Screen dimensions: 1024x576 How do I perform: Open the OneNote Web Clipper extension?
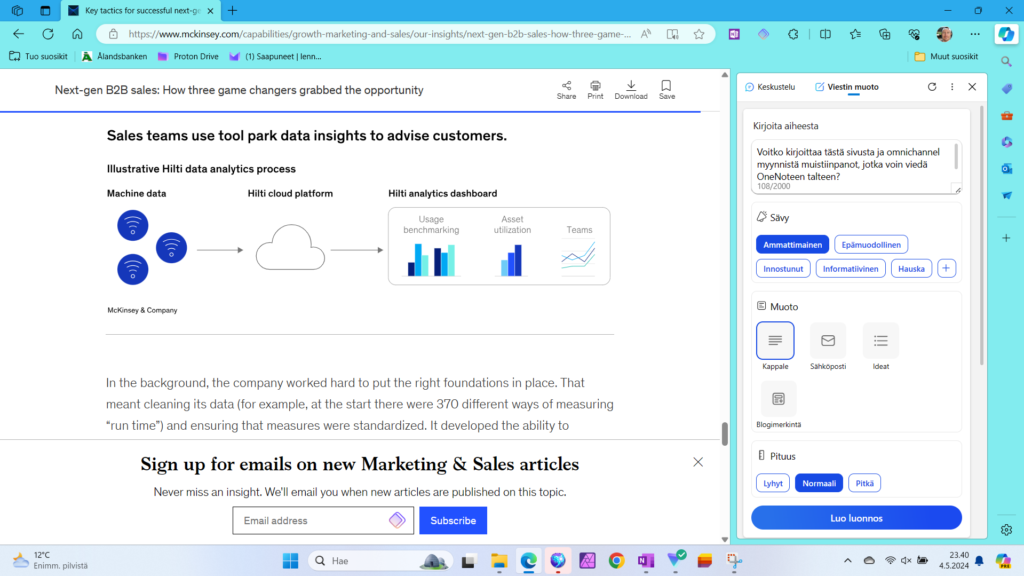click(734, 34)
